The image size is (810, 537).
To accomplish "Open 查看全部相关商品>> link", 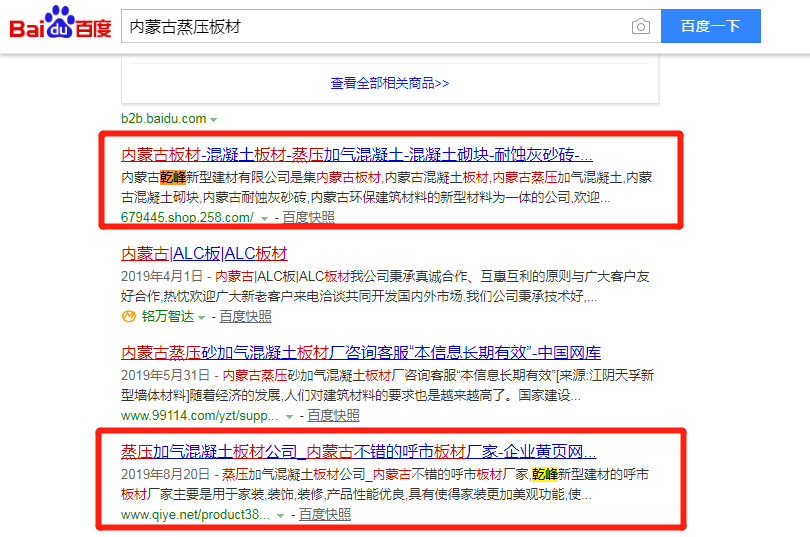I will [x=390, y=83].
